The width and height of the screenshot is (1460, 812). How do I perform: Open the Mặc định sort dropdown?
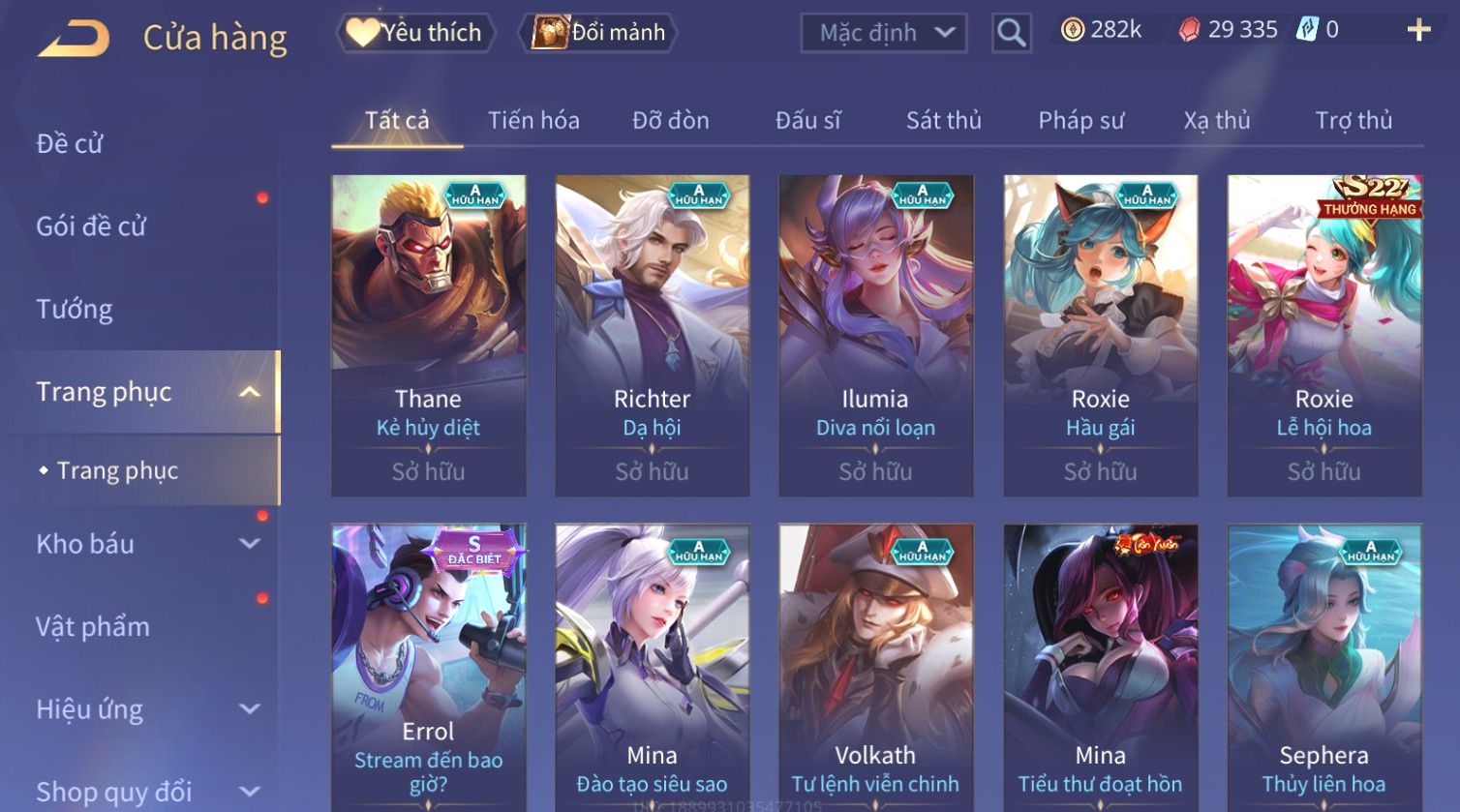pos(883,33)
